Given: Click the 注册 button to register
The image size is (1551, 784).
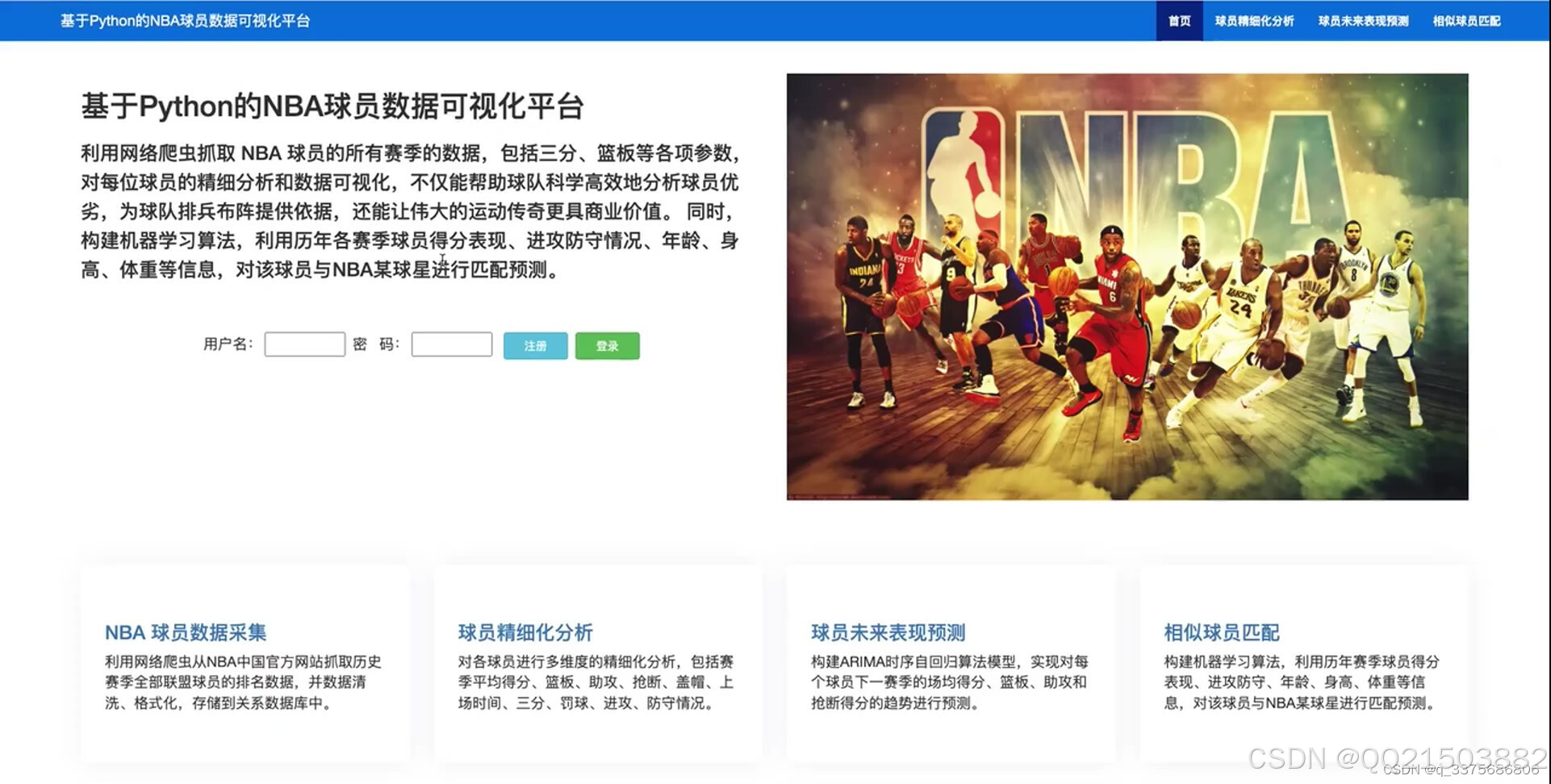Looking at the screenshot, I should click(534, 345).
